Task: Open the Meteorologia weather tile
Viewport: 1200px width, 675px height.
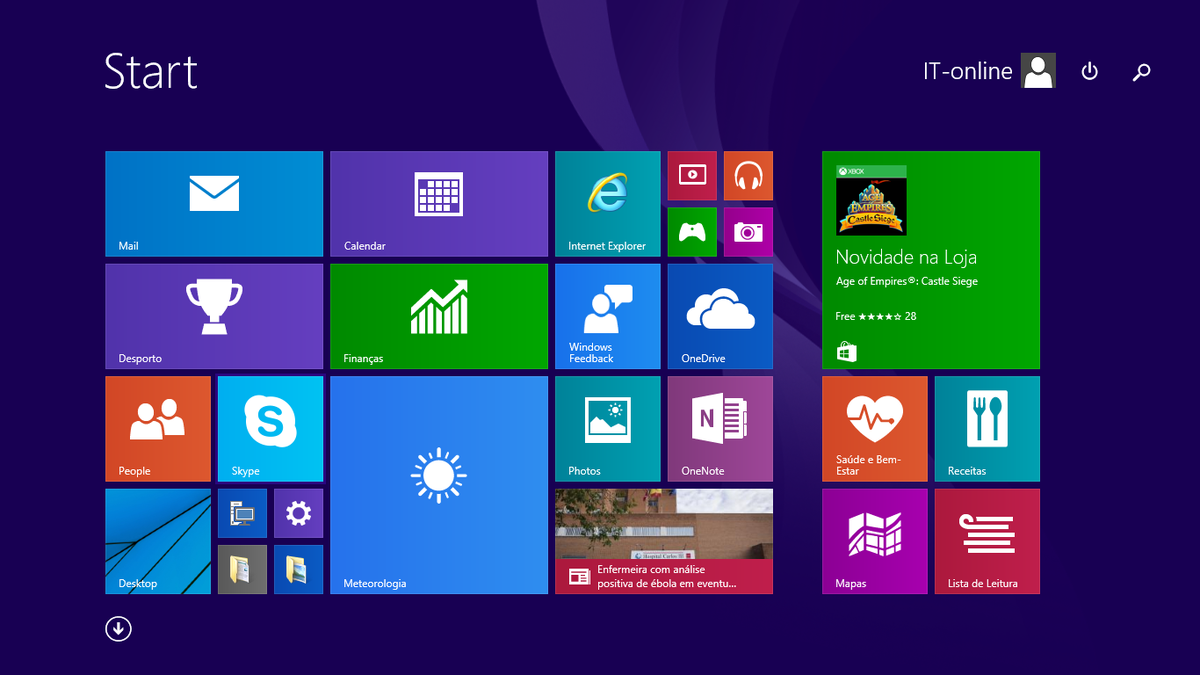Action: click(439, 485)
